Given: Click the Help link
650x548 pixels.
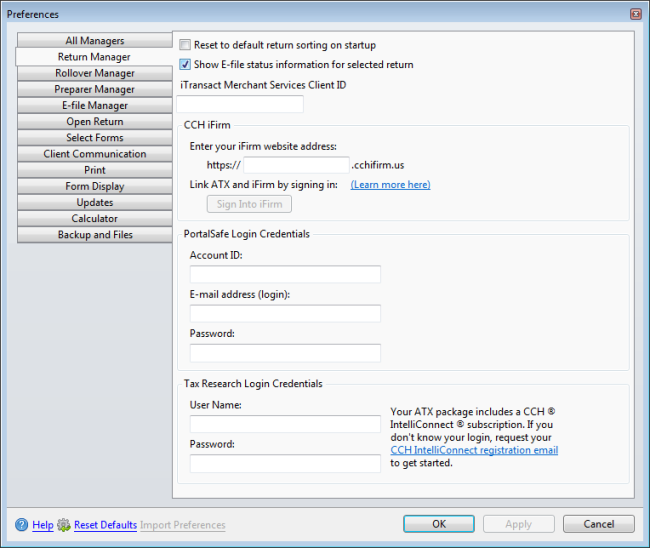Looking at the screenshot, I should coord(43,525).
